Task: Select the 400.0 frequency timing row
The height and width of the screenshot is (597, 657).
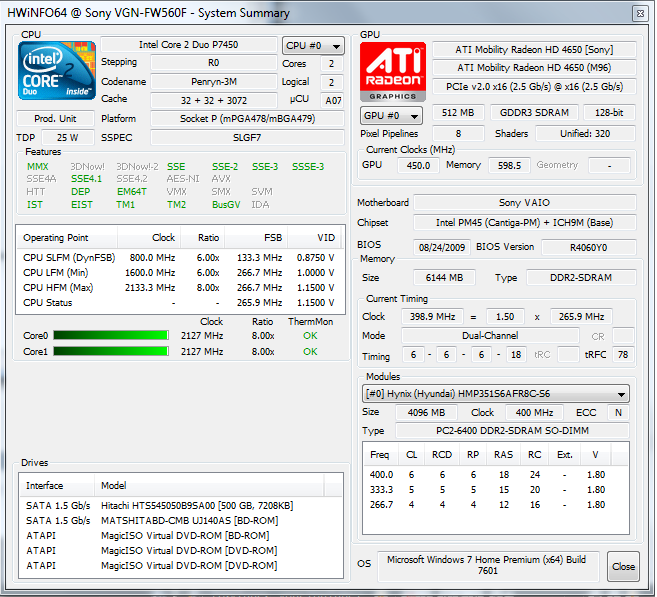Action: coord(495,475)
